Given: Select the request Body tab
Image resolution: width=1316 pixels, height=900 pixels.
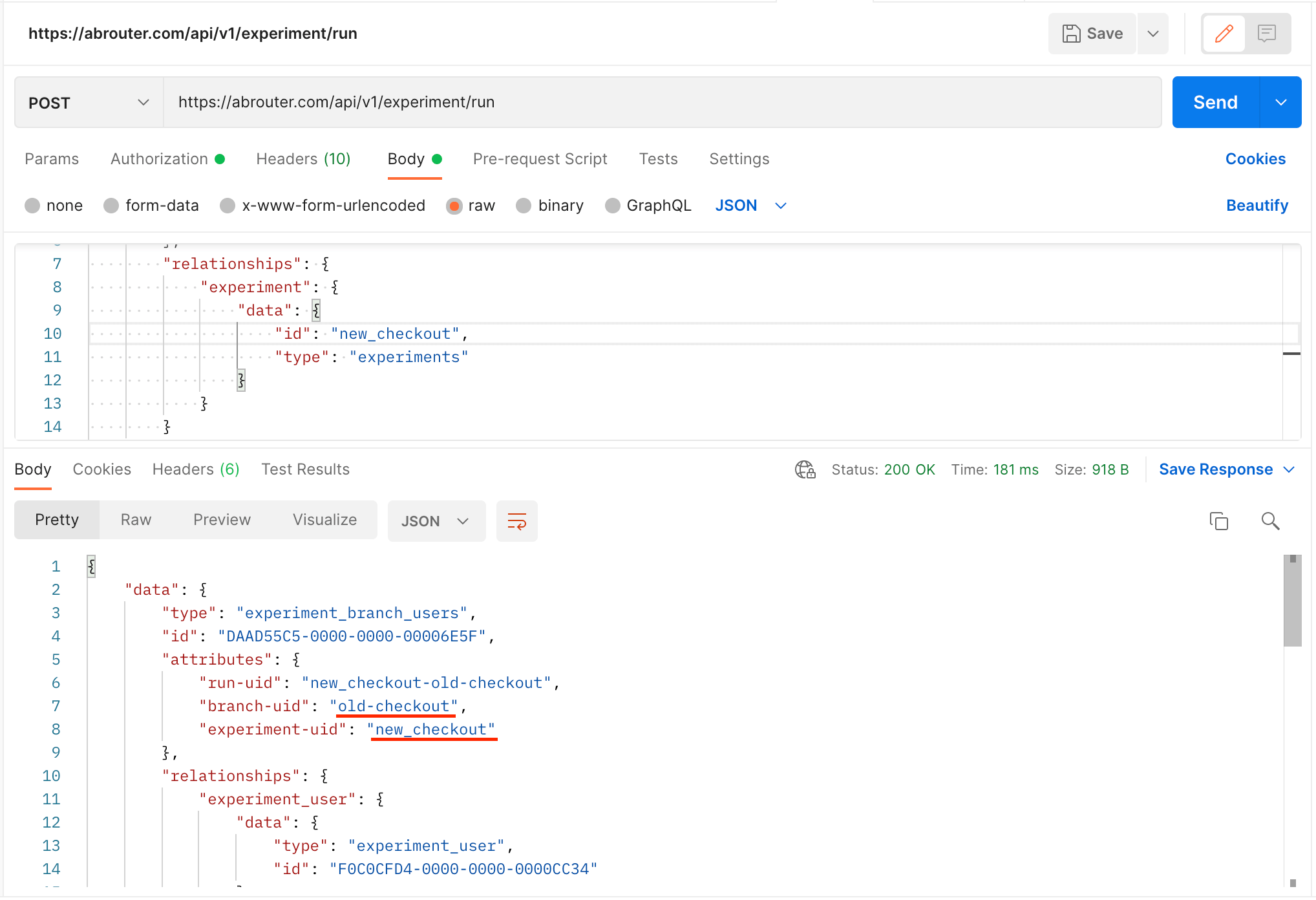Looking at the screenshot, I should coord(414,159).
